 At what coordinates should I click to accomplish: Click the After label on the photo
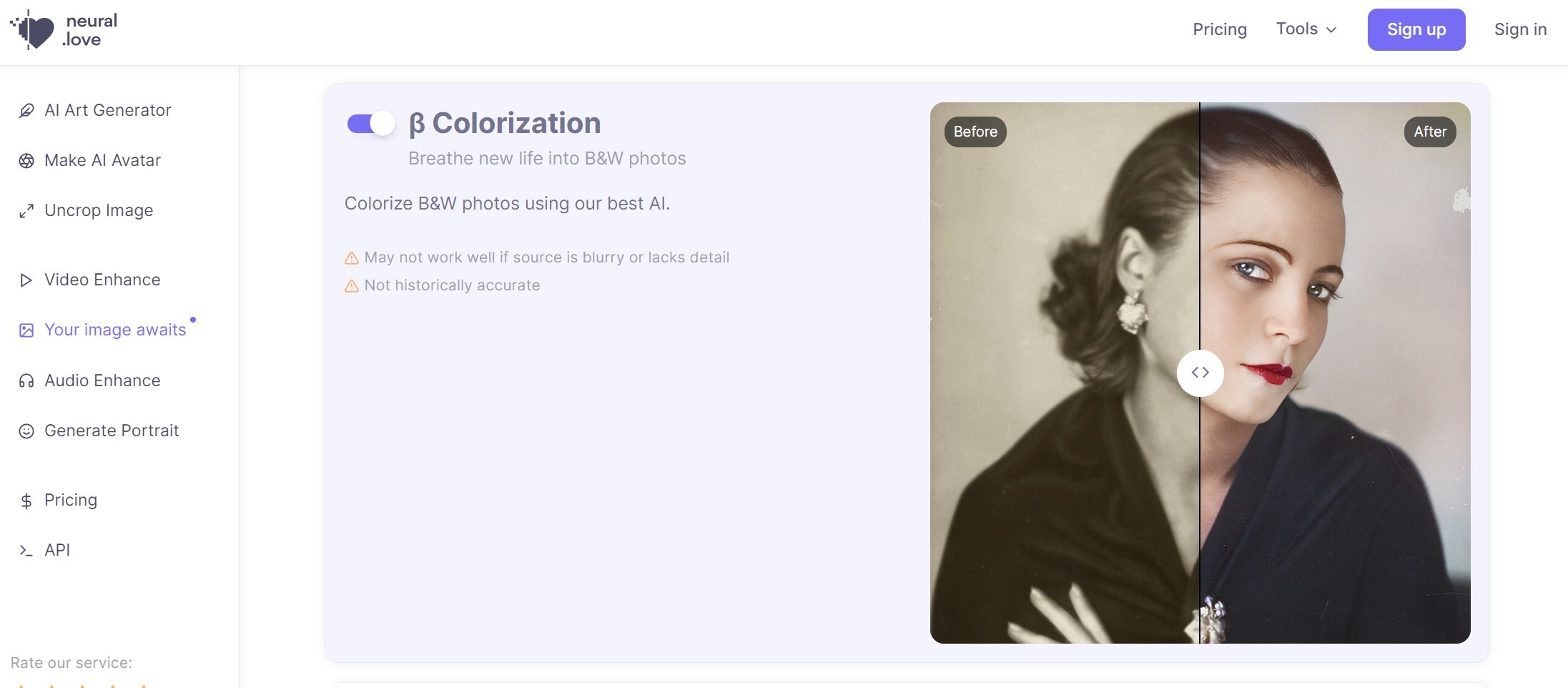tap(1430, 132)
